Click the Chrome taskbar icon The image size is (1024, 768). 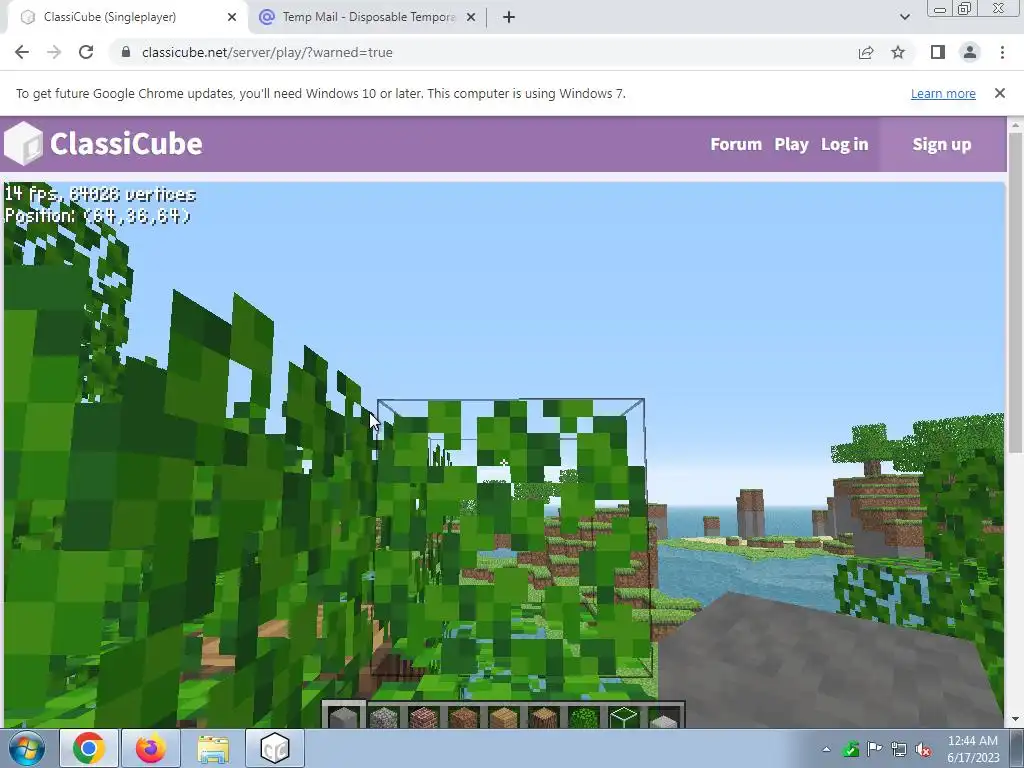coord(89,748)
